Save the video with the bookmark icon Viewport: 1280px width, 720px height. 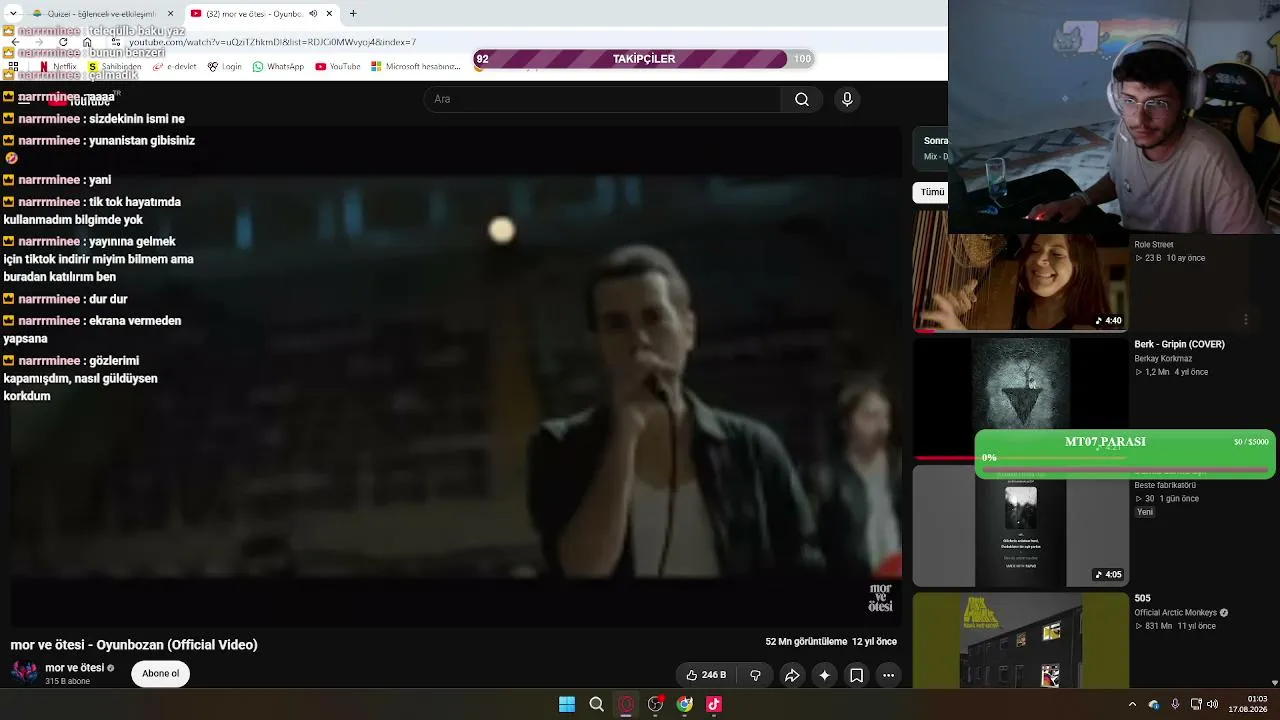coord(857,675)
